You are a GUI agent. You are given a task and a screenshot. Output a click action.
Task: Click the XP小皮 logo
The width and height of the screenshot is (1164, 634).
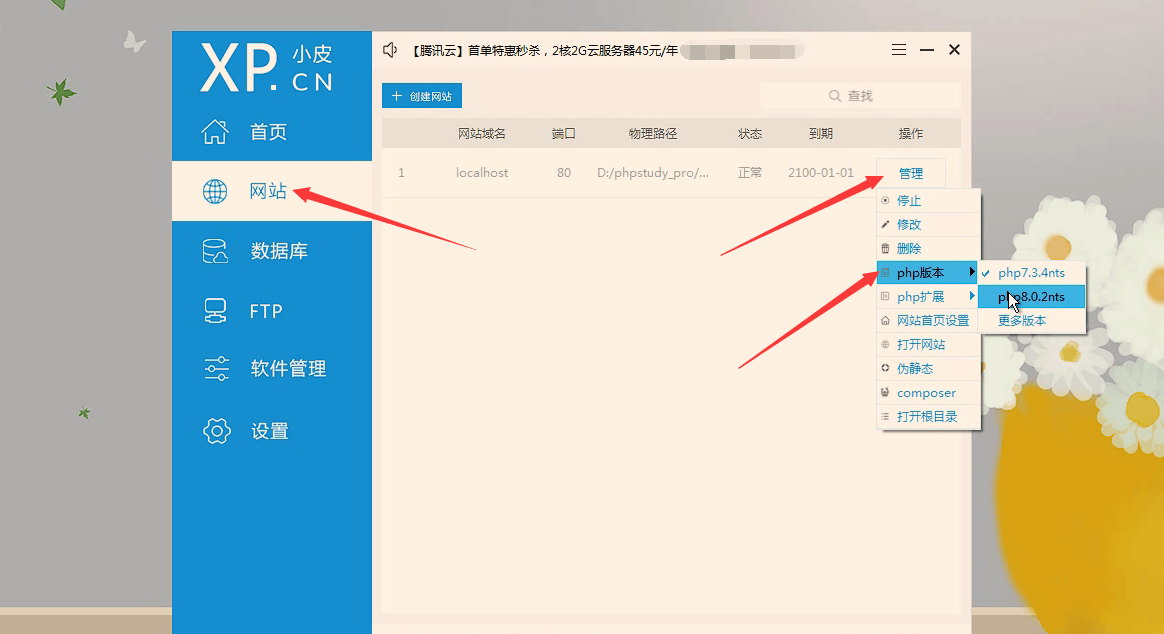(x=267, y=68)
